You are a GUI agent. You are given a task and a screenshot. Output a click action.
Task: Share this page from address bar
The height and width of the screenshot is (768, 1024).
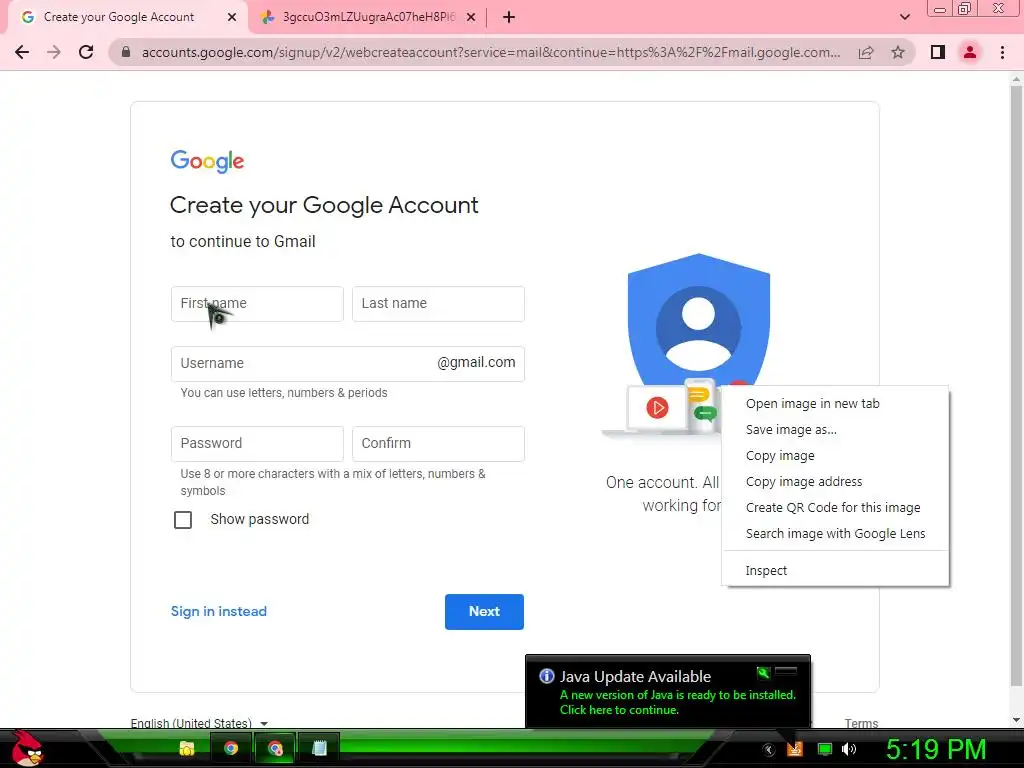(x=866, y=52)
